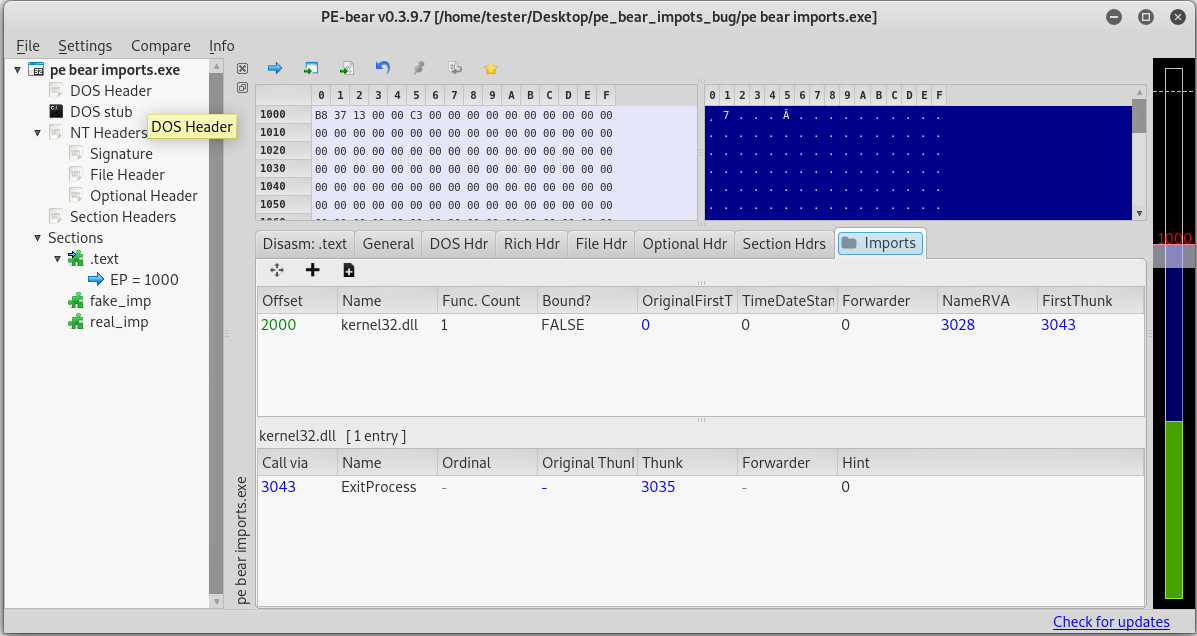Click the pin offset icon

tap(419, 67)
